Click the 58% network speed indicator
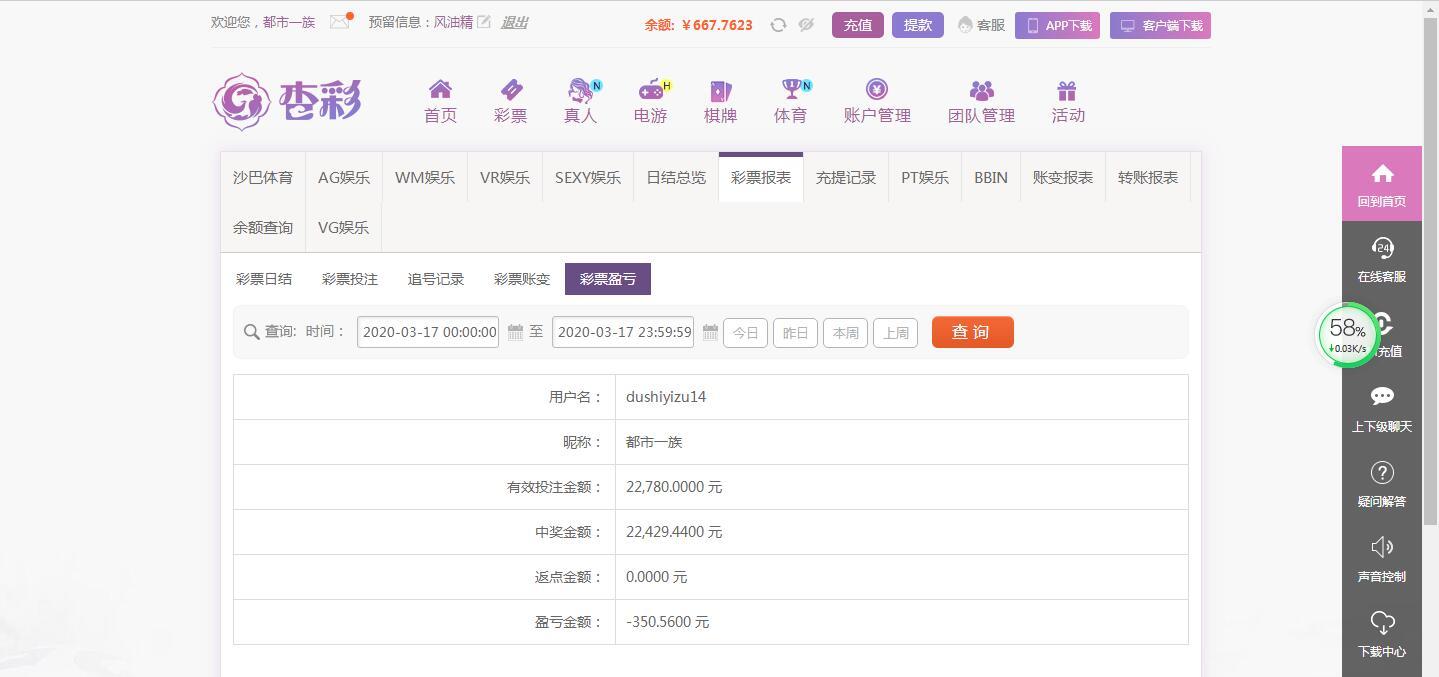 (x=1346, y=334)
